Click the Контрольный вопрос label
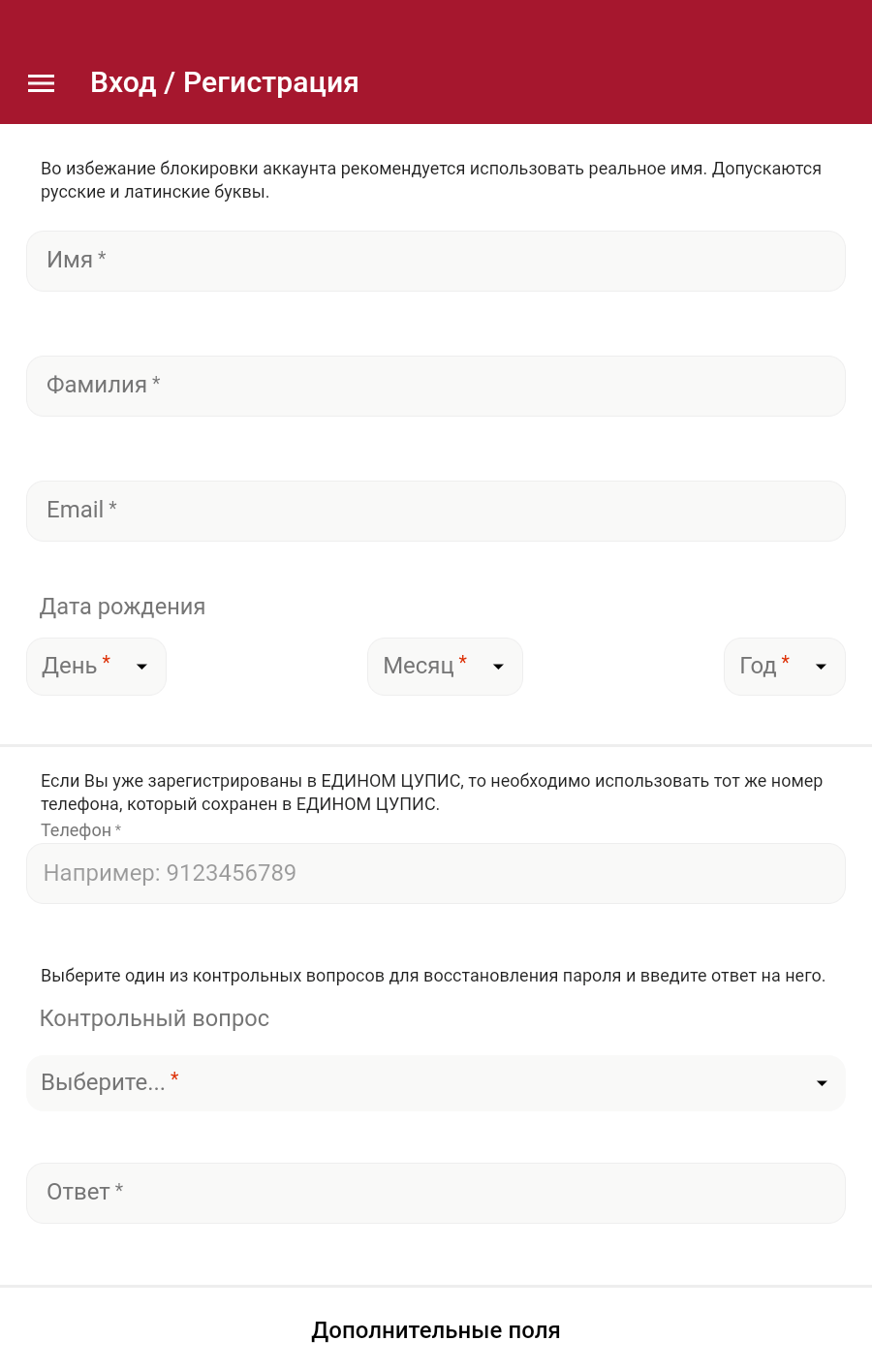This screenshot has height=1372, width=872. point(154,1018)
